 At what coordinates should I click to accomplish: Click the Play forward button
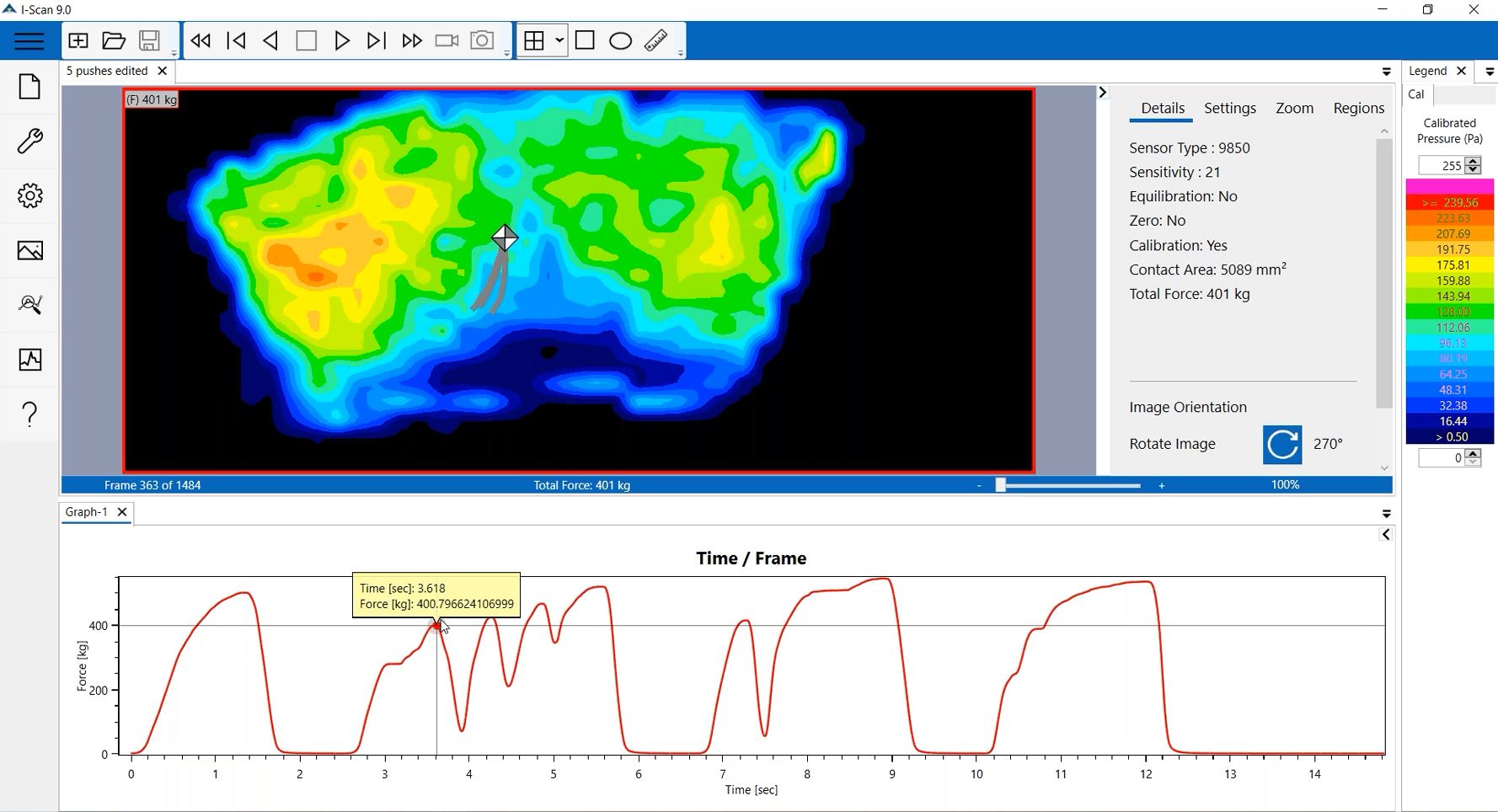tap(341, 40)
